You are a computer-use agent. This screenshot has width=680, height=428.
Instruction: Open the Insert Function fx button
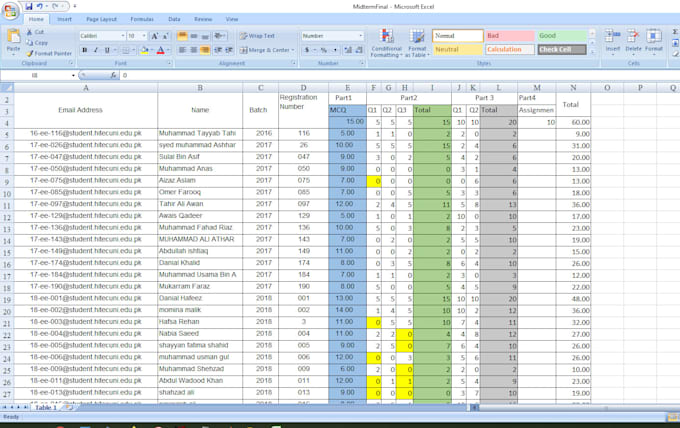[x=113, y=75]
